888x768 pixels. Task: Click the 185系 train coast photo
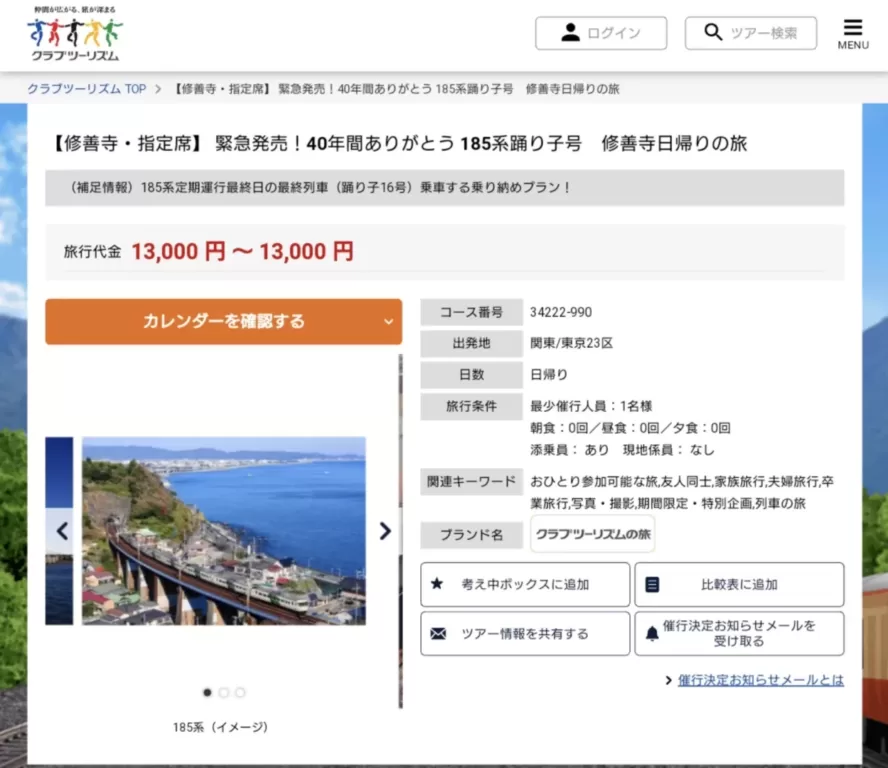[x=224, y=531]
